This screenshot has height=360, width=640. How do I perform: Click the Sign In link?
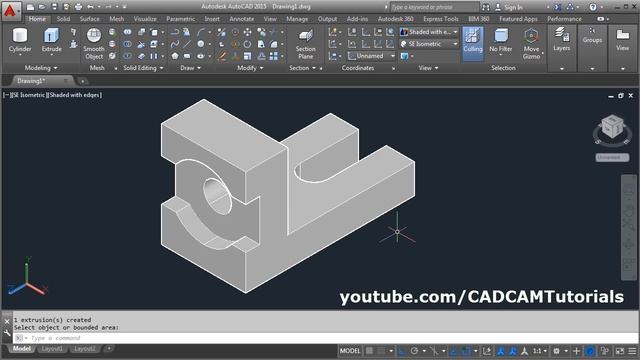click(x=513, y=7)
